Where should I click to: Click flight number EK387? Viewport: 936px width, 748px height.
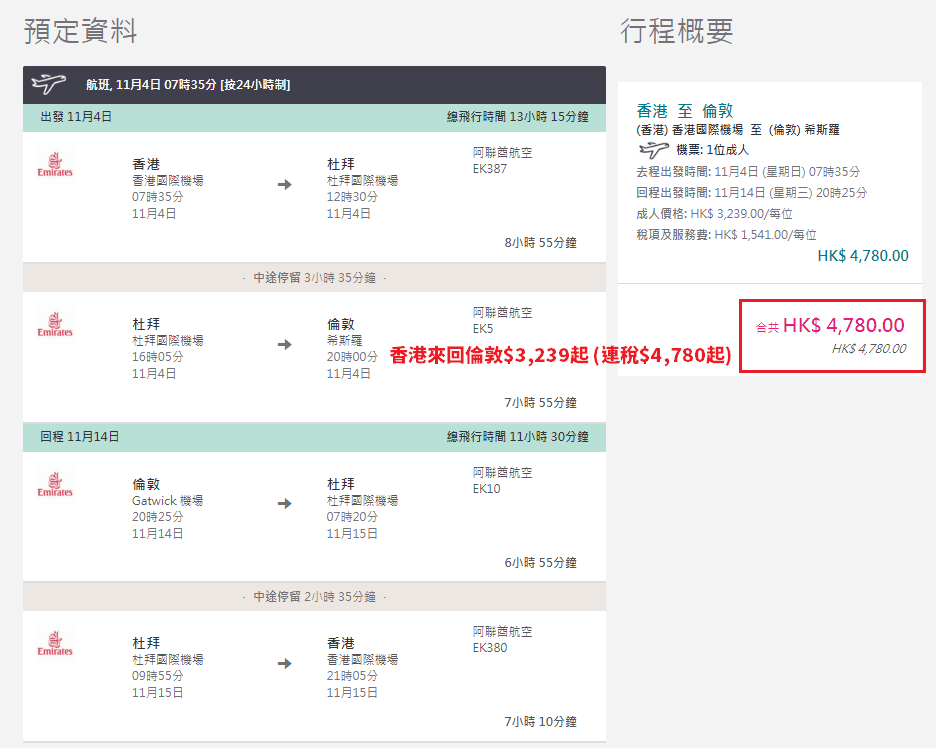point(489,169)
